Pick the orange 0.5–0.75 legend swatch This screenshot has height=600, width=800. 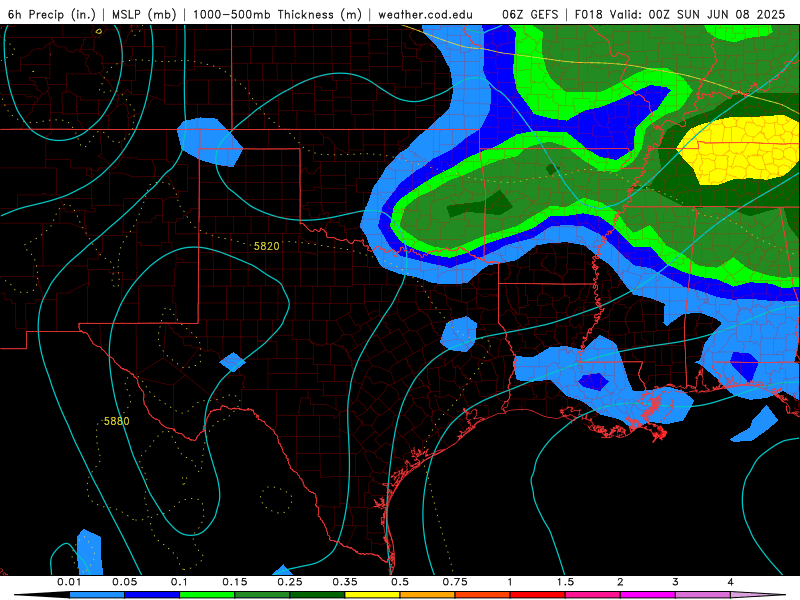point(428,595)
